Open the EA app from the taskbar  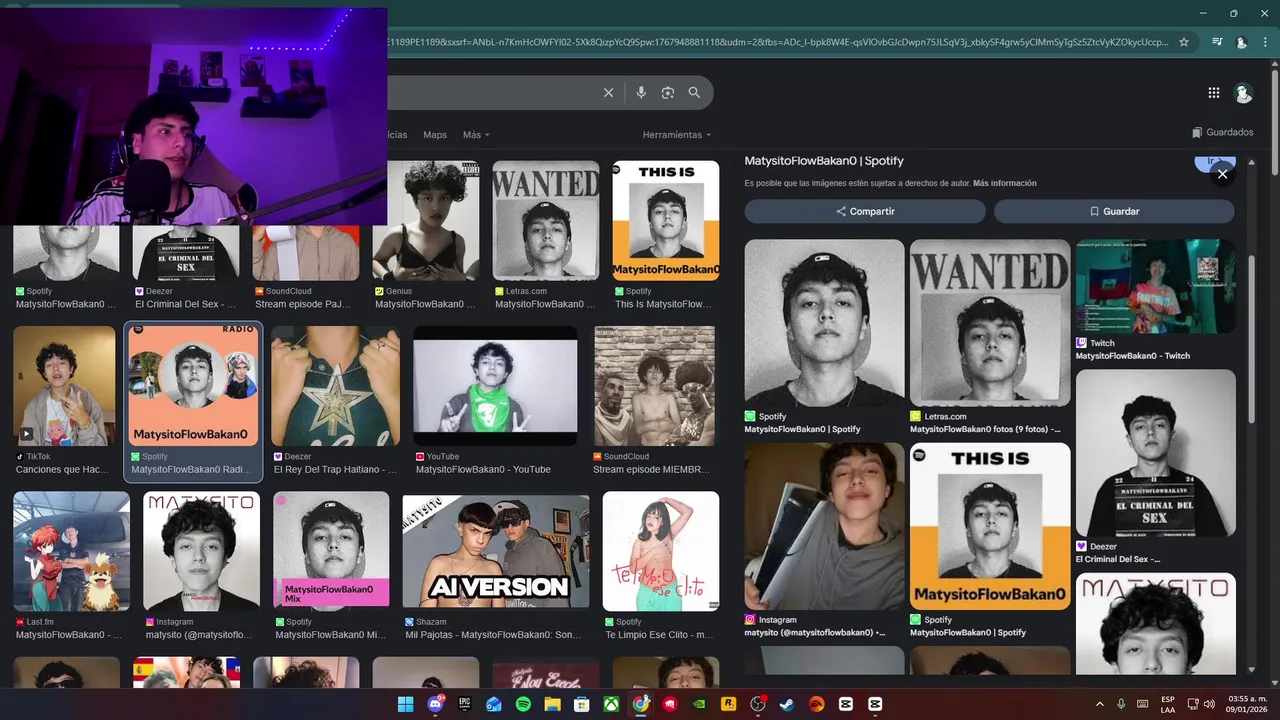click(x=816, y=704)
